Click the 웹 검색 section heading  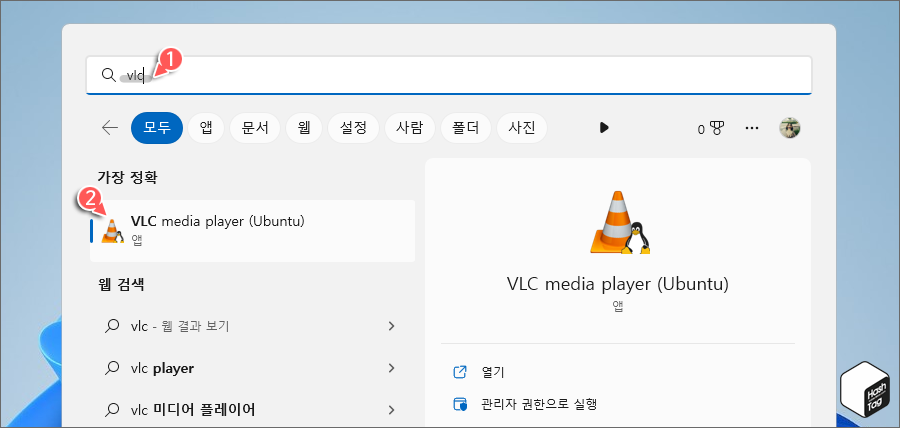pyautogui.click(x=121, y=284)
